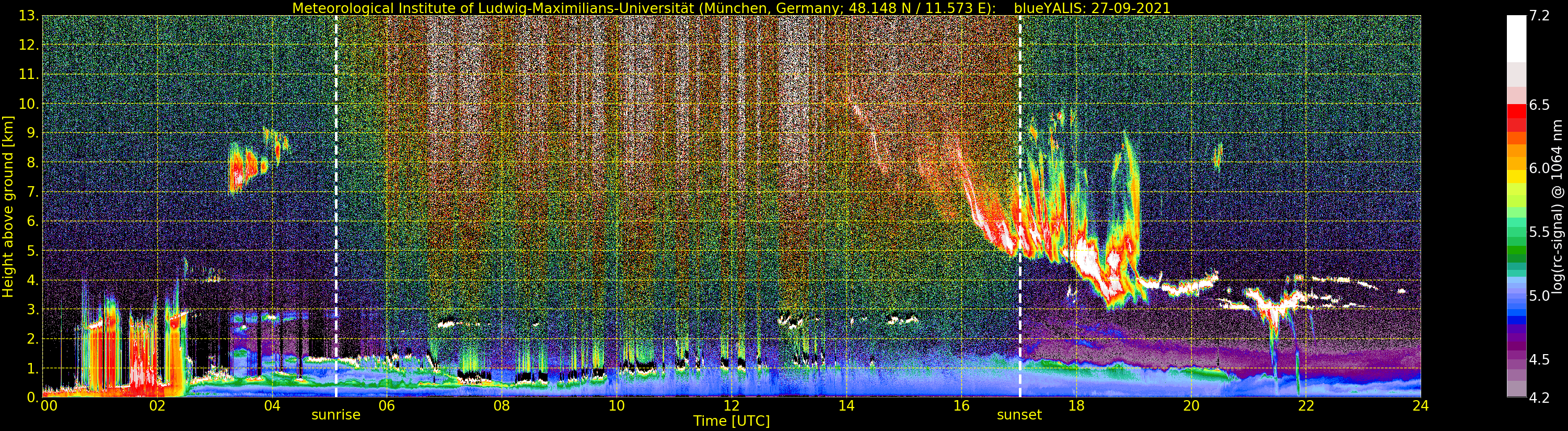The image size is (1568, 431).
Task: Click the '00' tick on the time axis
Action: 49,406
